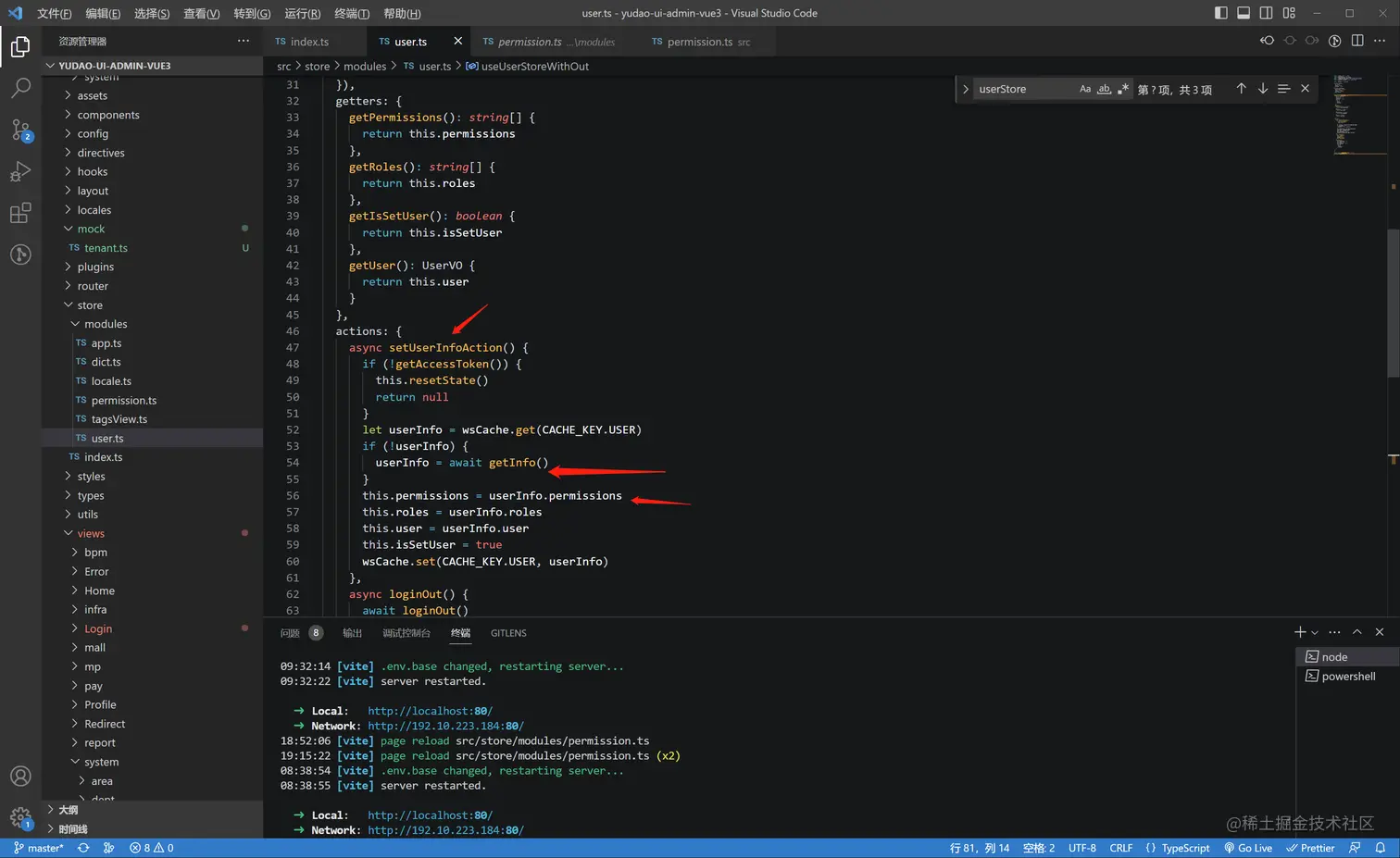Open the Explorer view in activity bar
Screen dimensions: 1400x858
point(20,46)
